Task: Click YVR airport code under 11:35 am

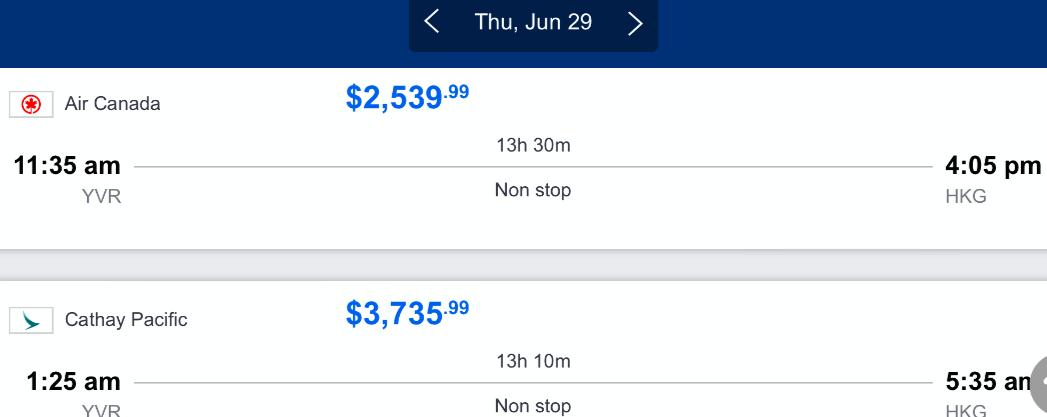Action: click(101, 197)
